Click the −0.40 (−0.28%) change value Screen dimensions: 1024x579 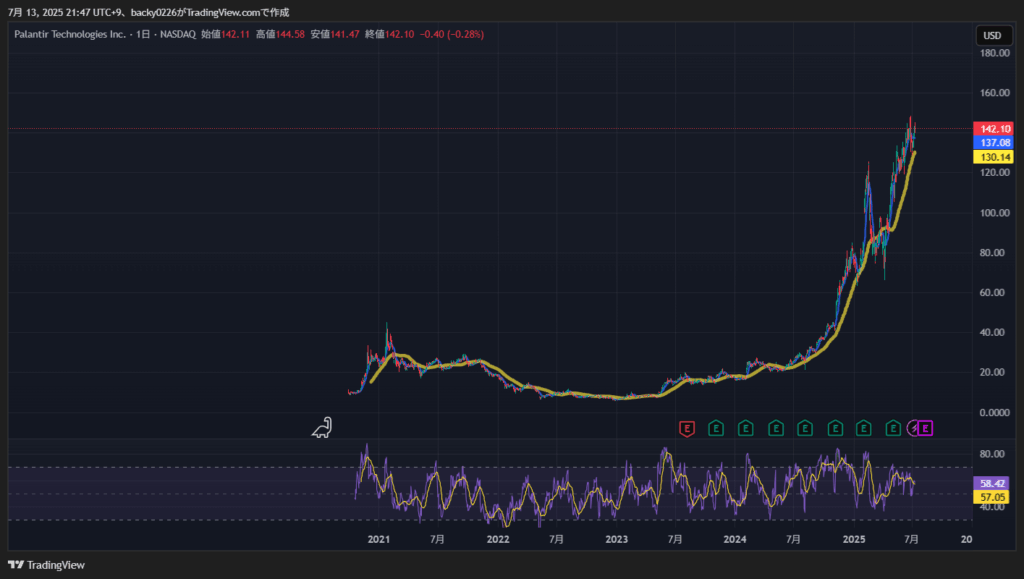point(452,34)
